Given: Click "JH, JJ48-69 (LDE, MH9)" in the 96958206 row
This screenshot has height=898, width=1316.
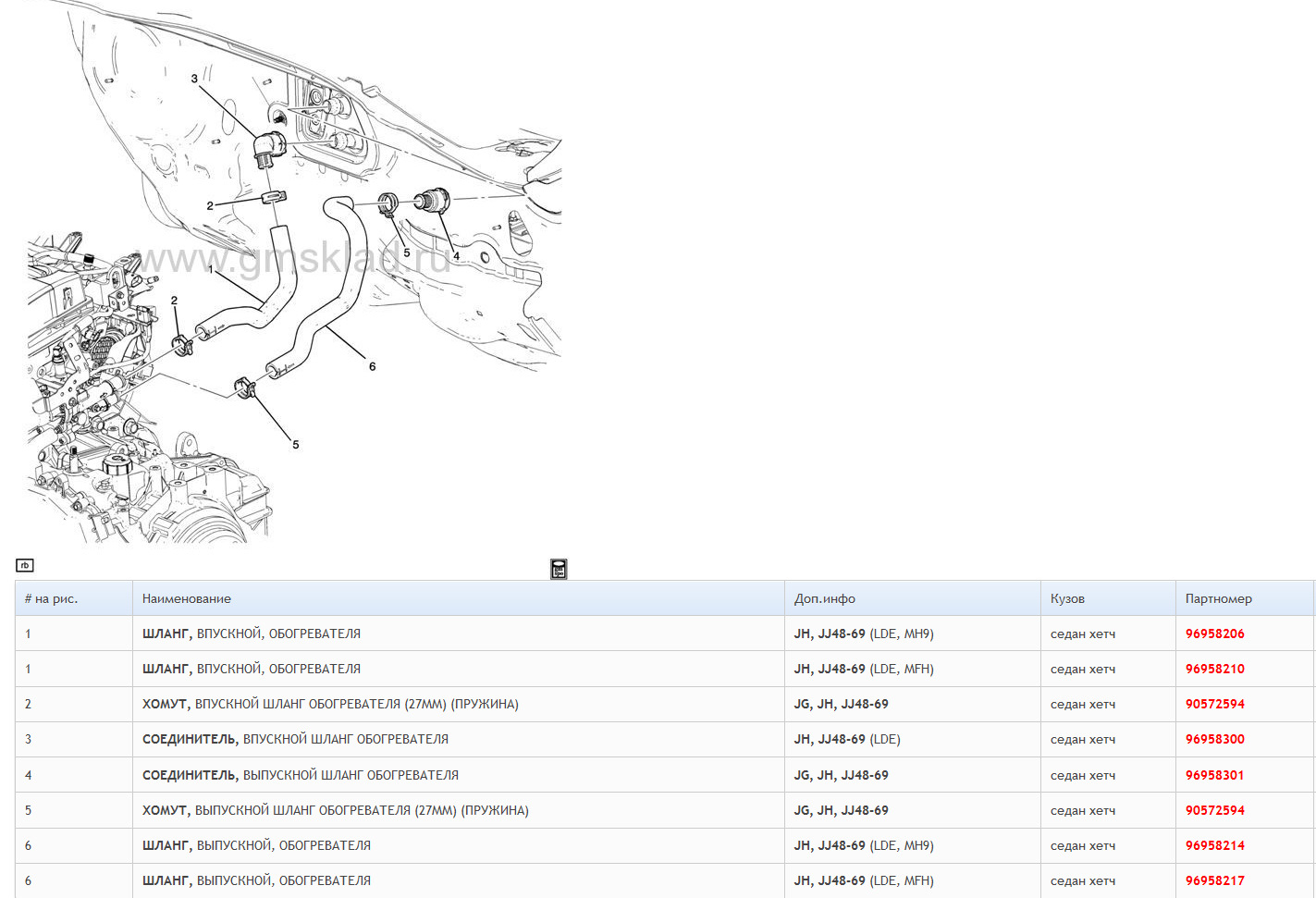Looking at the screenshot, I should point(864,634).
